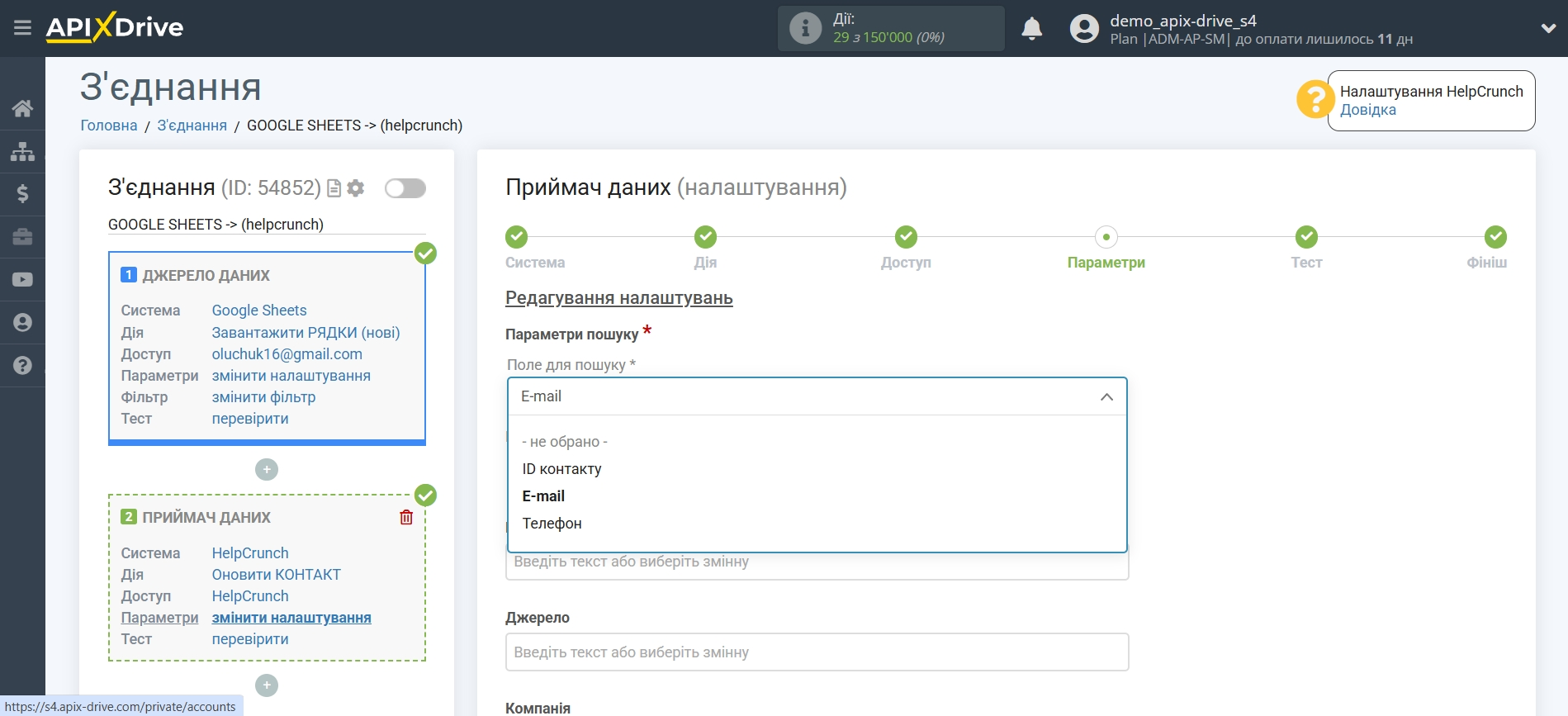Click the ApiX-Drive logo
Image resolution: width=1568 pixels, height=716 pixels.
(115, 27)
